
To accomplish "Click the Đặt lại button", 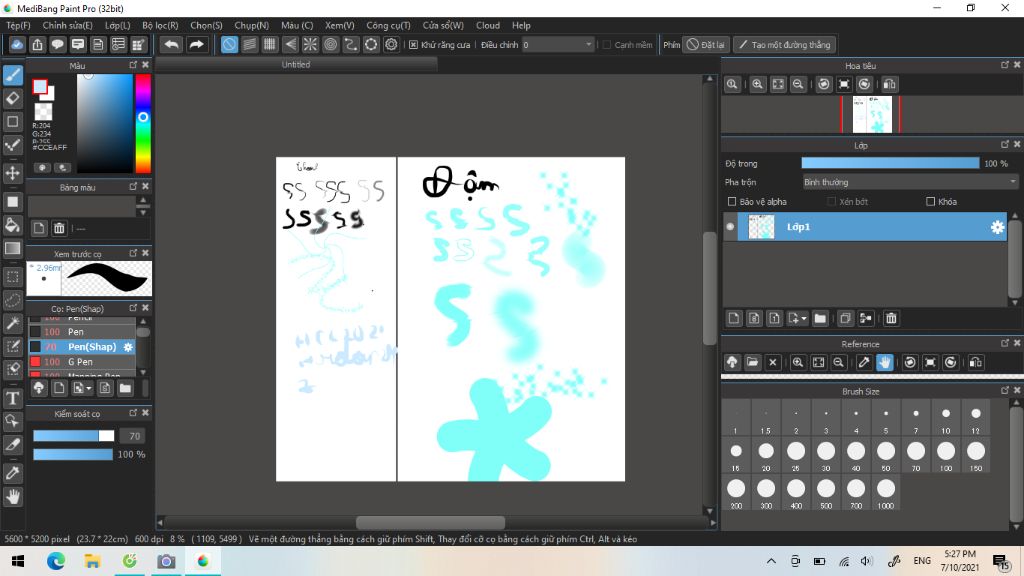I will click(x=705, y=44).
